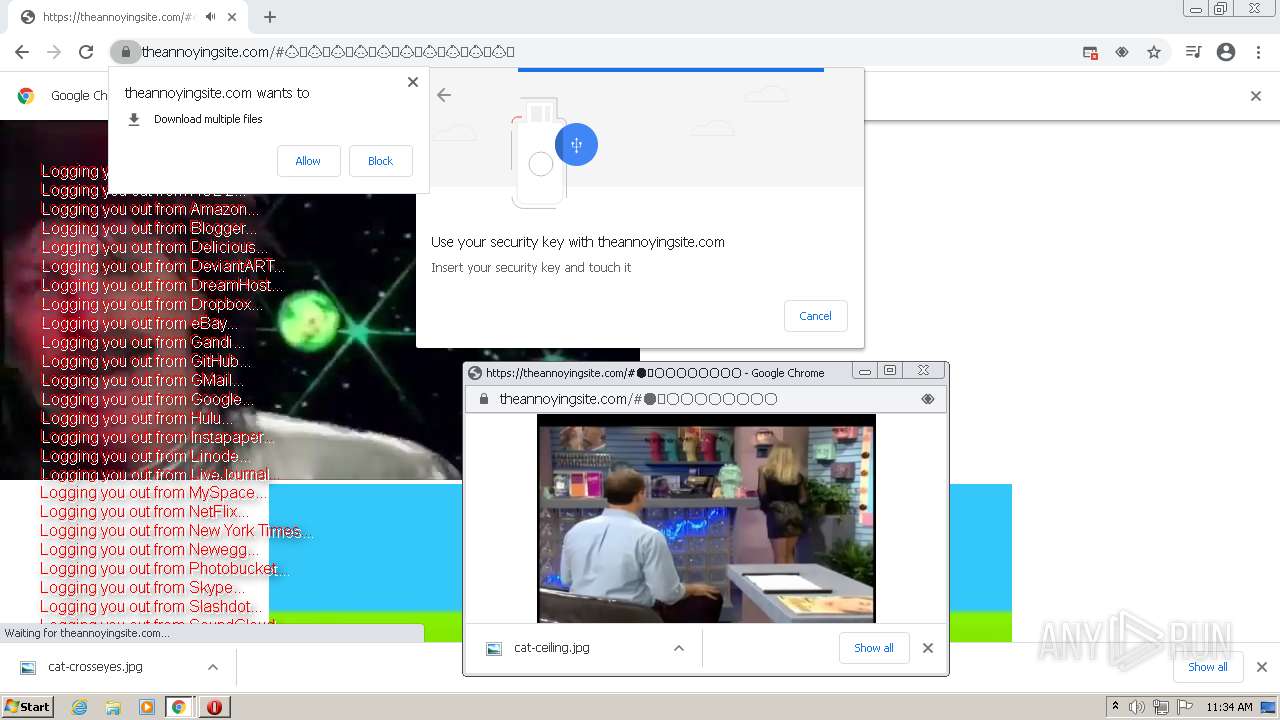Allow multiple file downloads

click(x=308, y=161)
